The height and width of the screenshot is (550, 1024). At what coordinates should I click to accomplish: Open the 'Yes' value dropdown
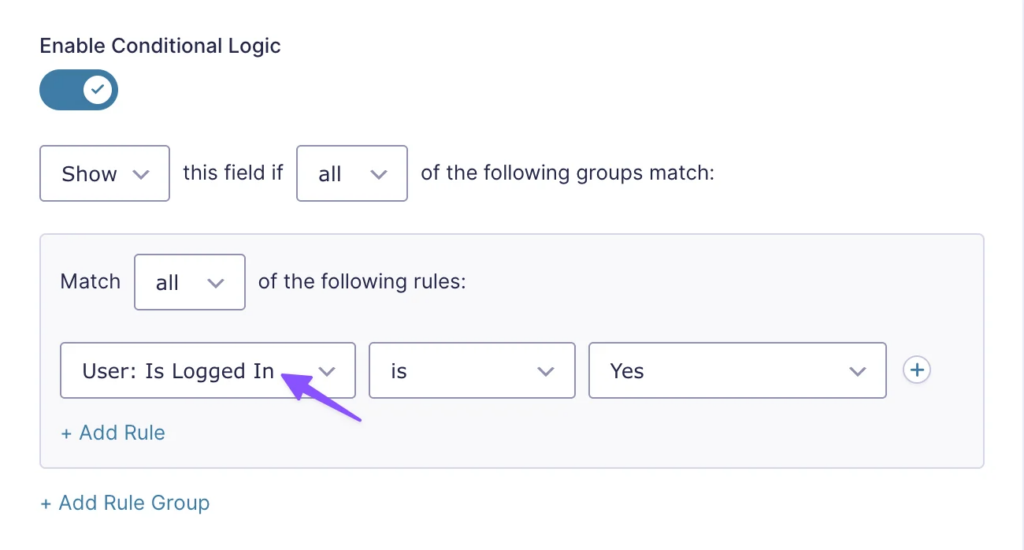coord(737,370)
